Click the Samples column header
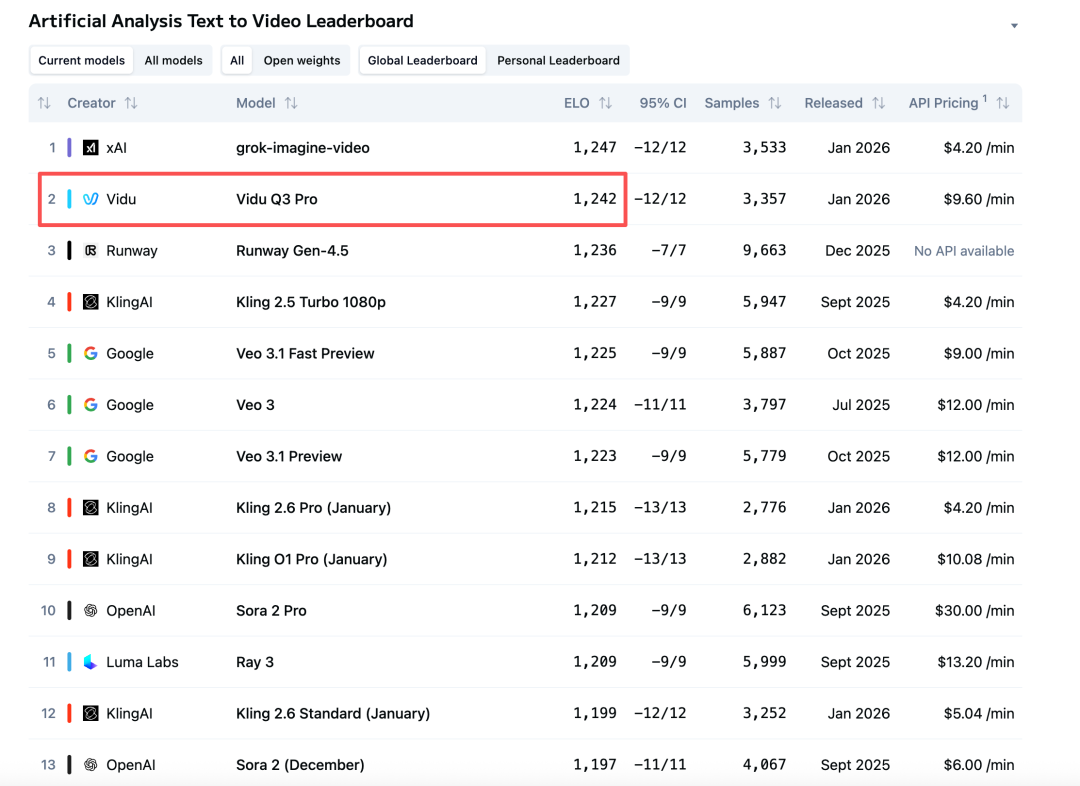1080x786 pixels. point(732,103)
